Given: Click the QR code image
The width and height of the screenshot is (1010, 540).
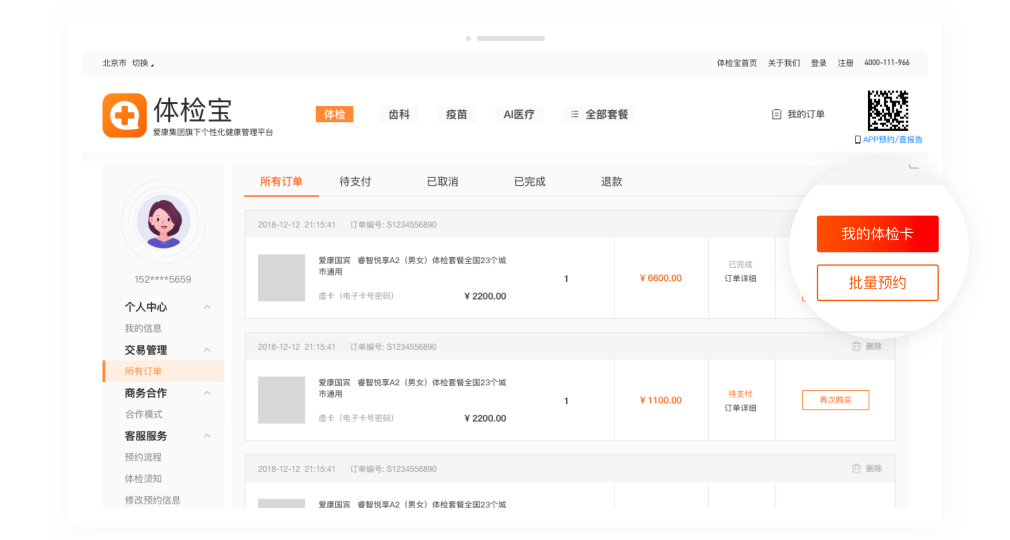Looking at the screenshot, I should tap(888, 111).
